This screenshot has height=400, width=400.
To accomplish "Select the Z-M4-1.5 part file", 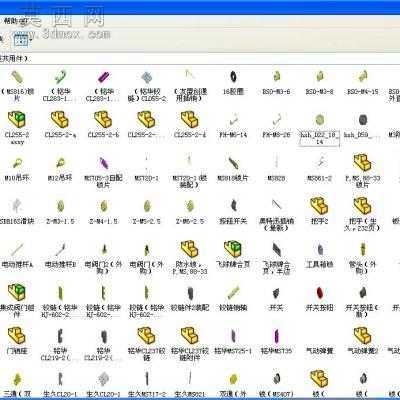I will coord(103,207).
